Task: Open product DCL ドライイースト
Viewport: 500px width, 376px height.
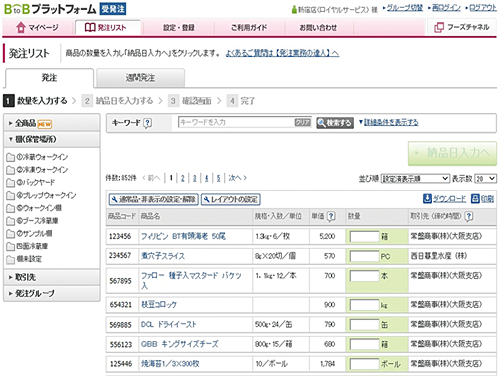Action: coord(169,324)
